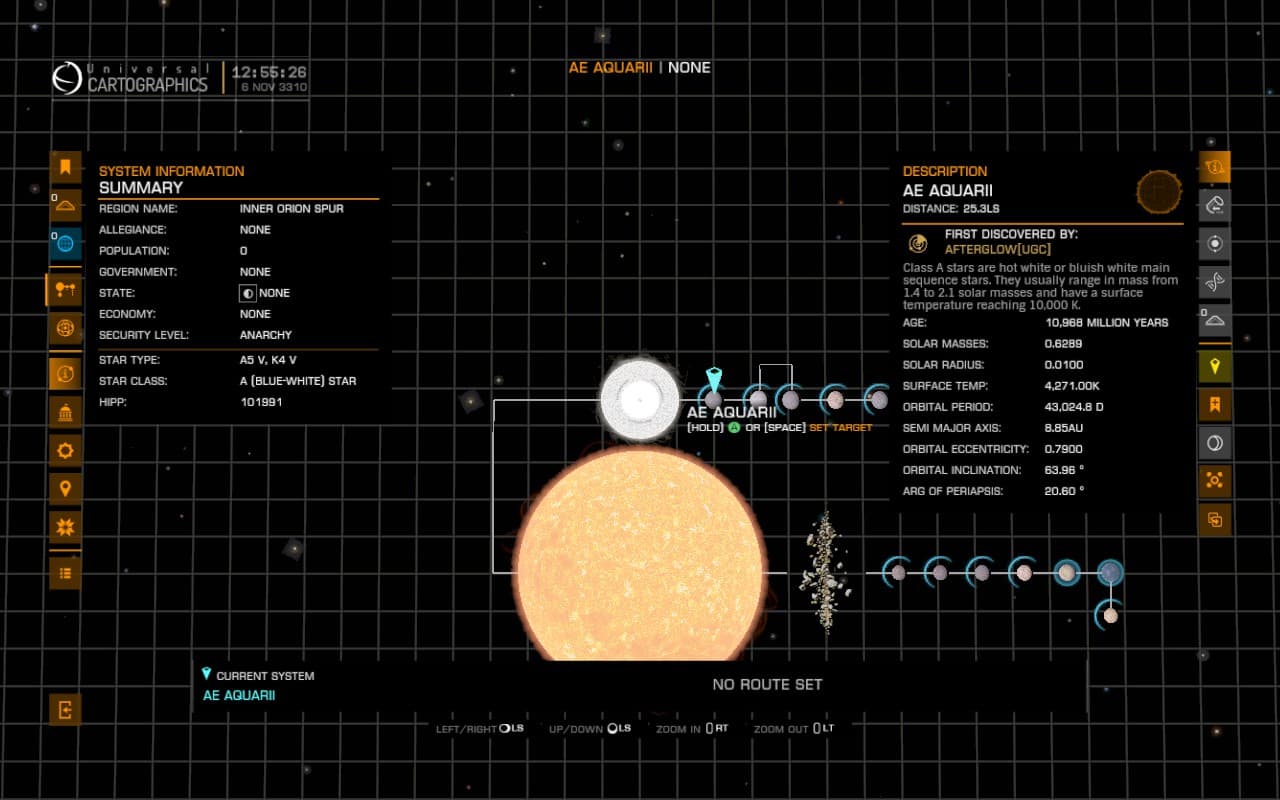The width and height of the screenshot is (1280, 800).
Task: Open the list view icon in left sidebar
Action: (x=65, y=573)
